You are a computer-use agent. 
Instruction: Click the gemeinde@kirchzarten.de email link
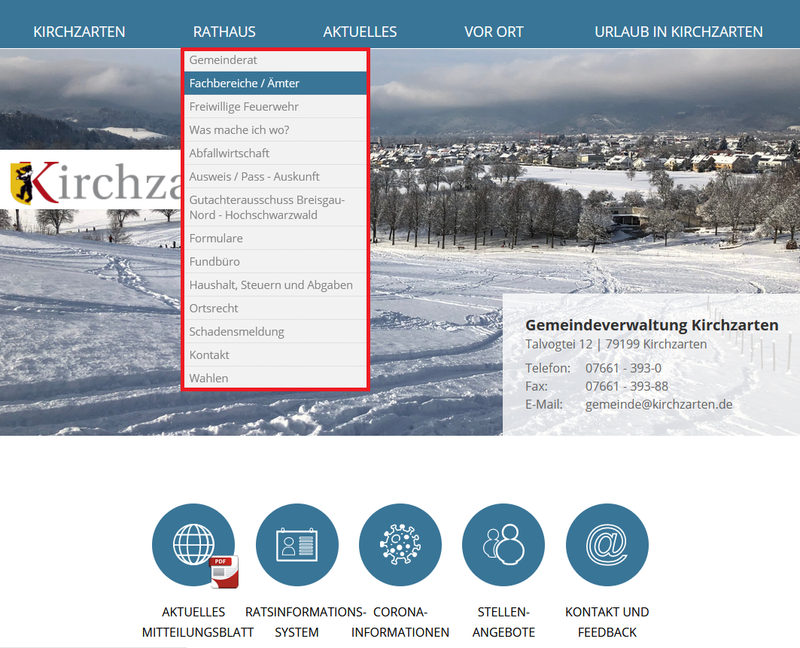pyautogui.click(x=659, y=404)
